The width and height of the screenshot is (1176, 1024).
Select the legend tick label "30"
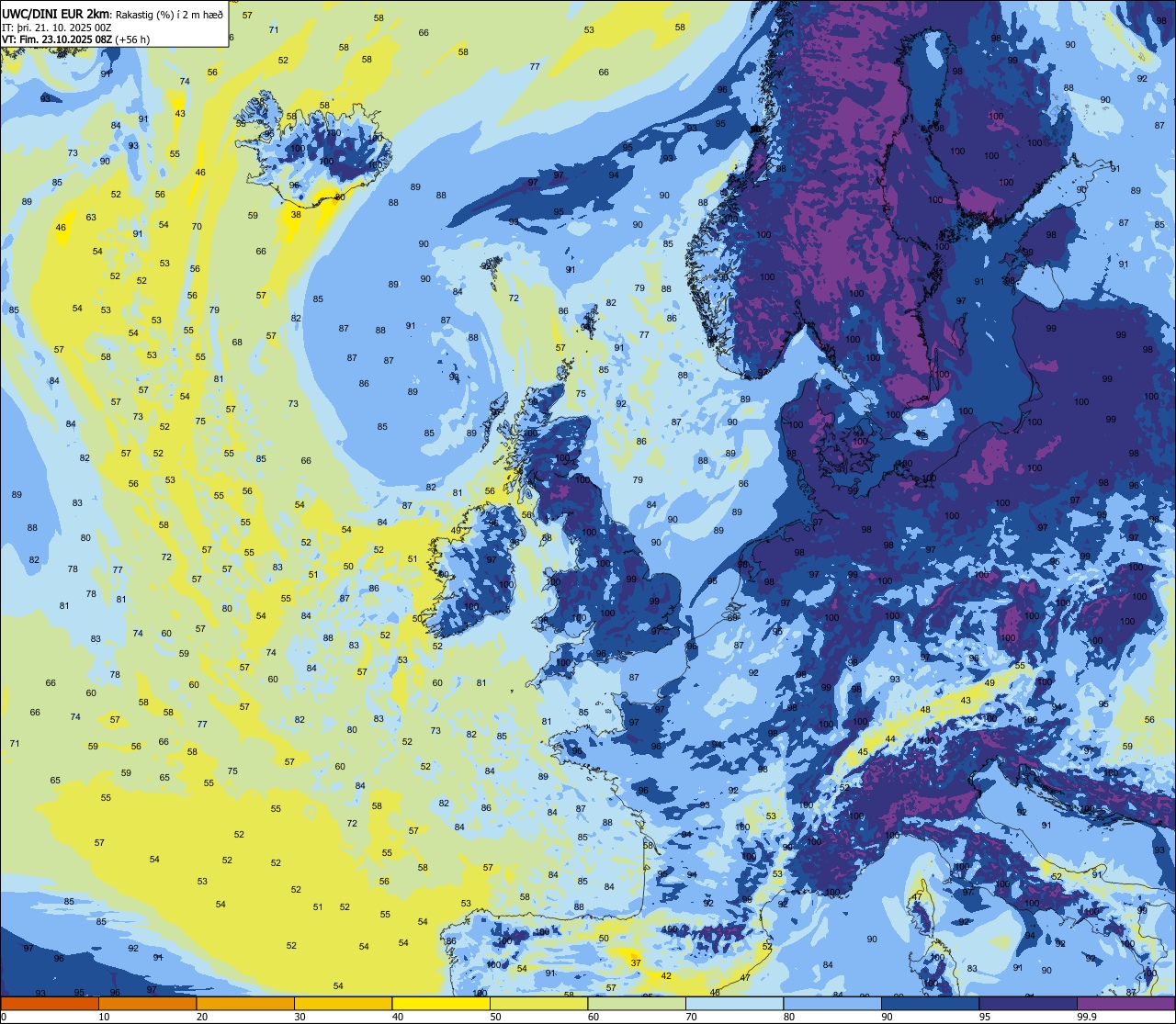300,1017
